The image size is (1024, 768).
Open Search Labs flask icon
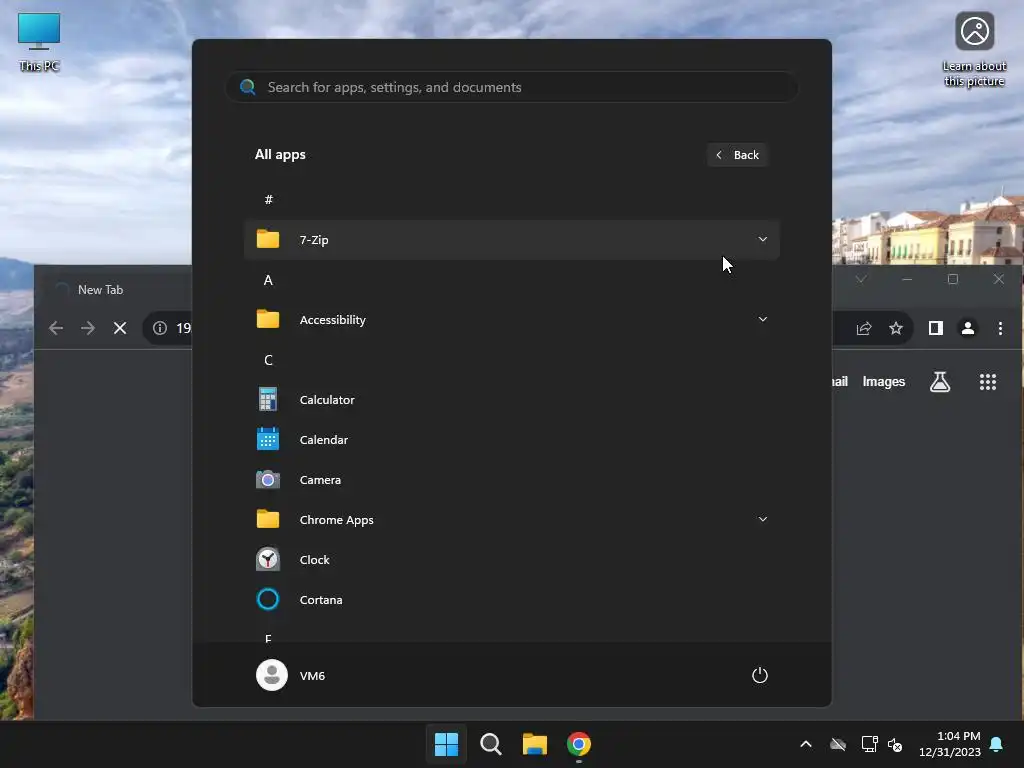click(x=940, y=381)
